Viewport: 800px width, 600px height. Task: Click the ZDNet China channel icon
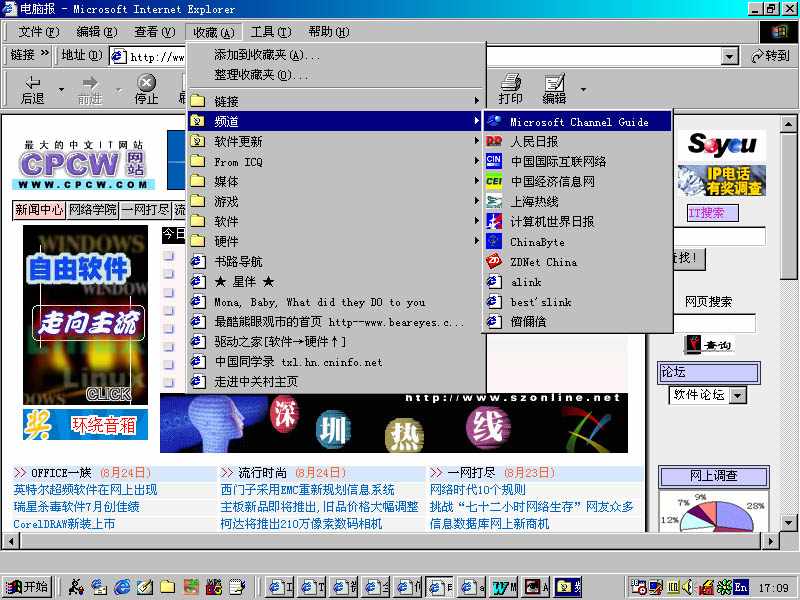point(494,262)
